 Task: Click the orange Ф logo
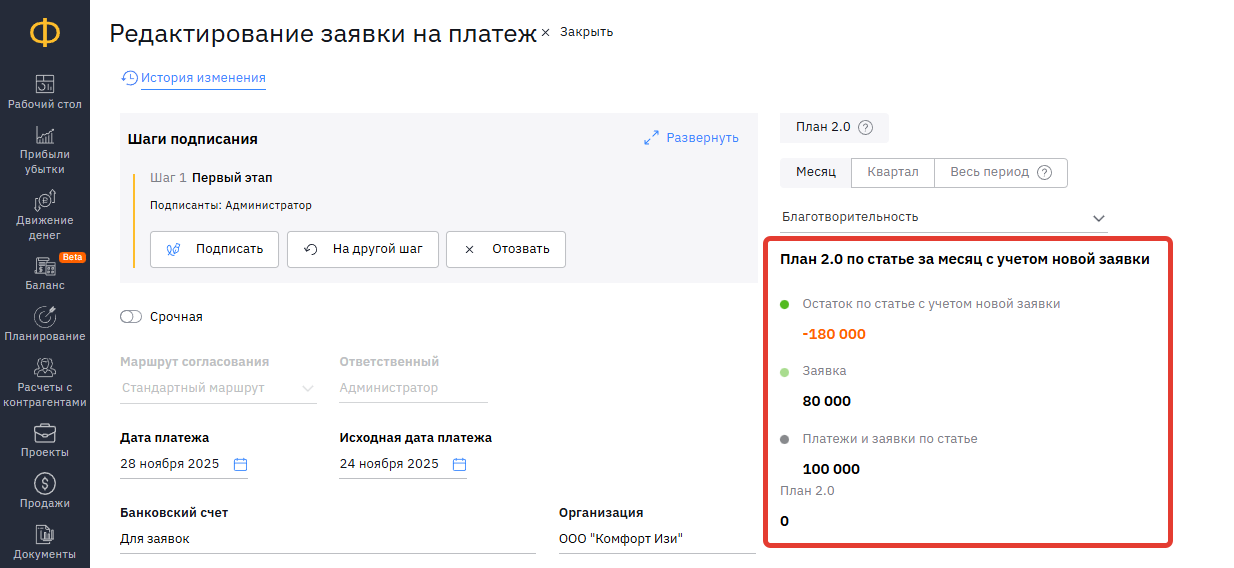click(x=44, y=33)
